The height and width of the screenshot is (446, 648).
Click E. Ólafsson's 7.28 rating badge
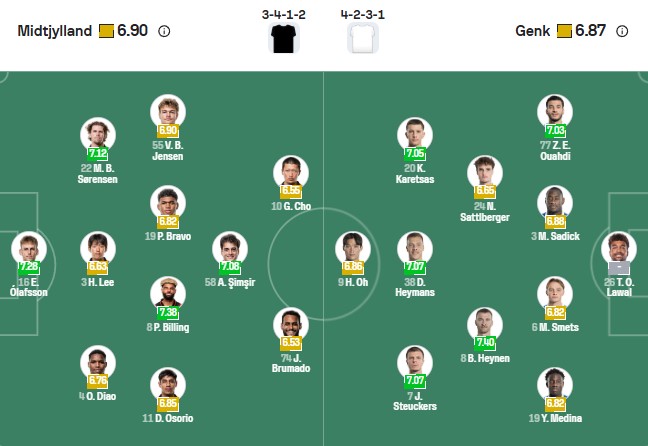[x=29, y=267]
